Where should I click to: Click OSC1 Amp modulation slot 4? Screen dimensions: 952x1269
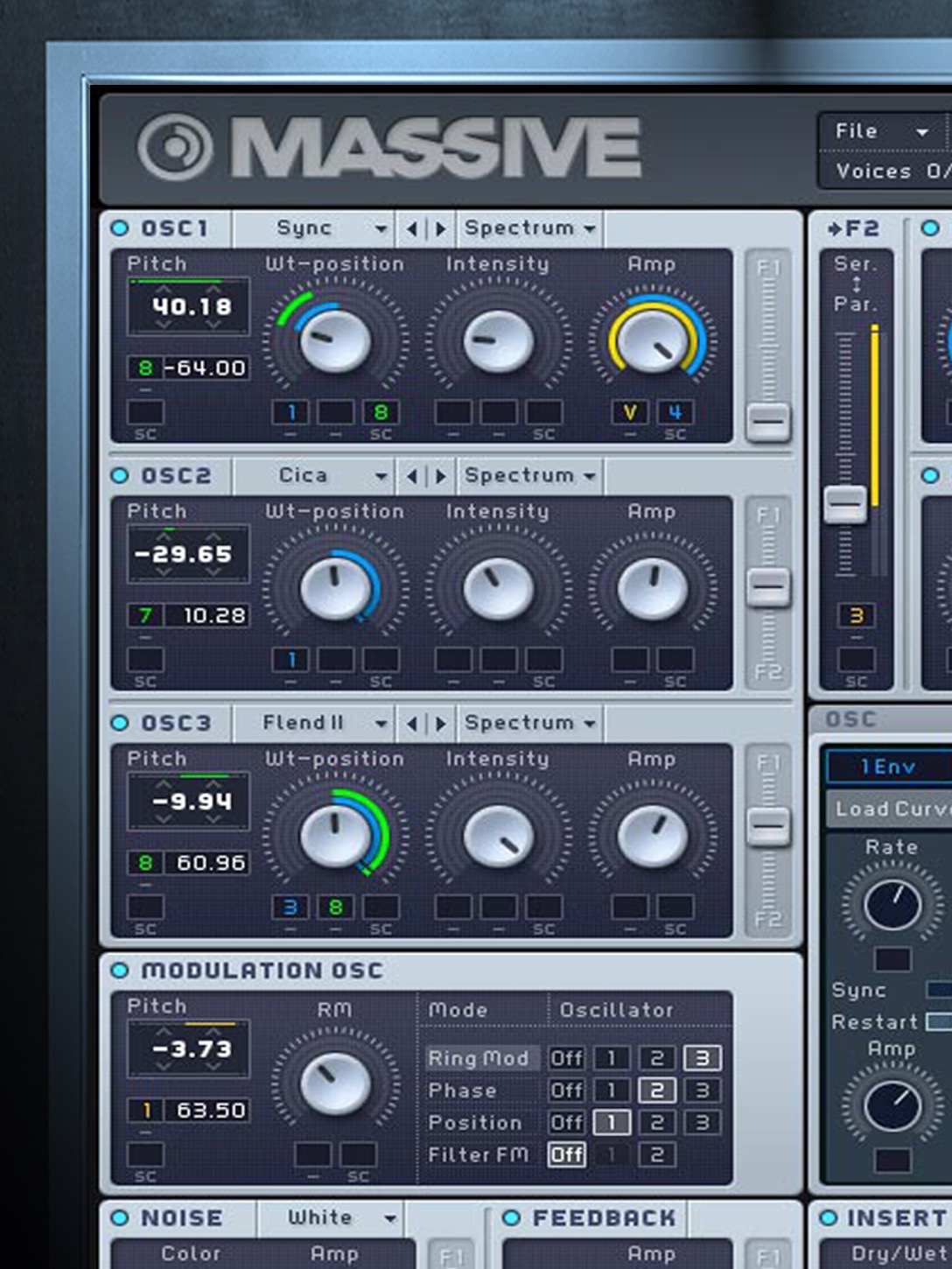tap(675, 411)
